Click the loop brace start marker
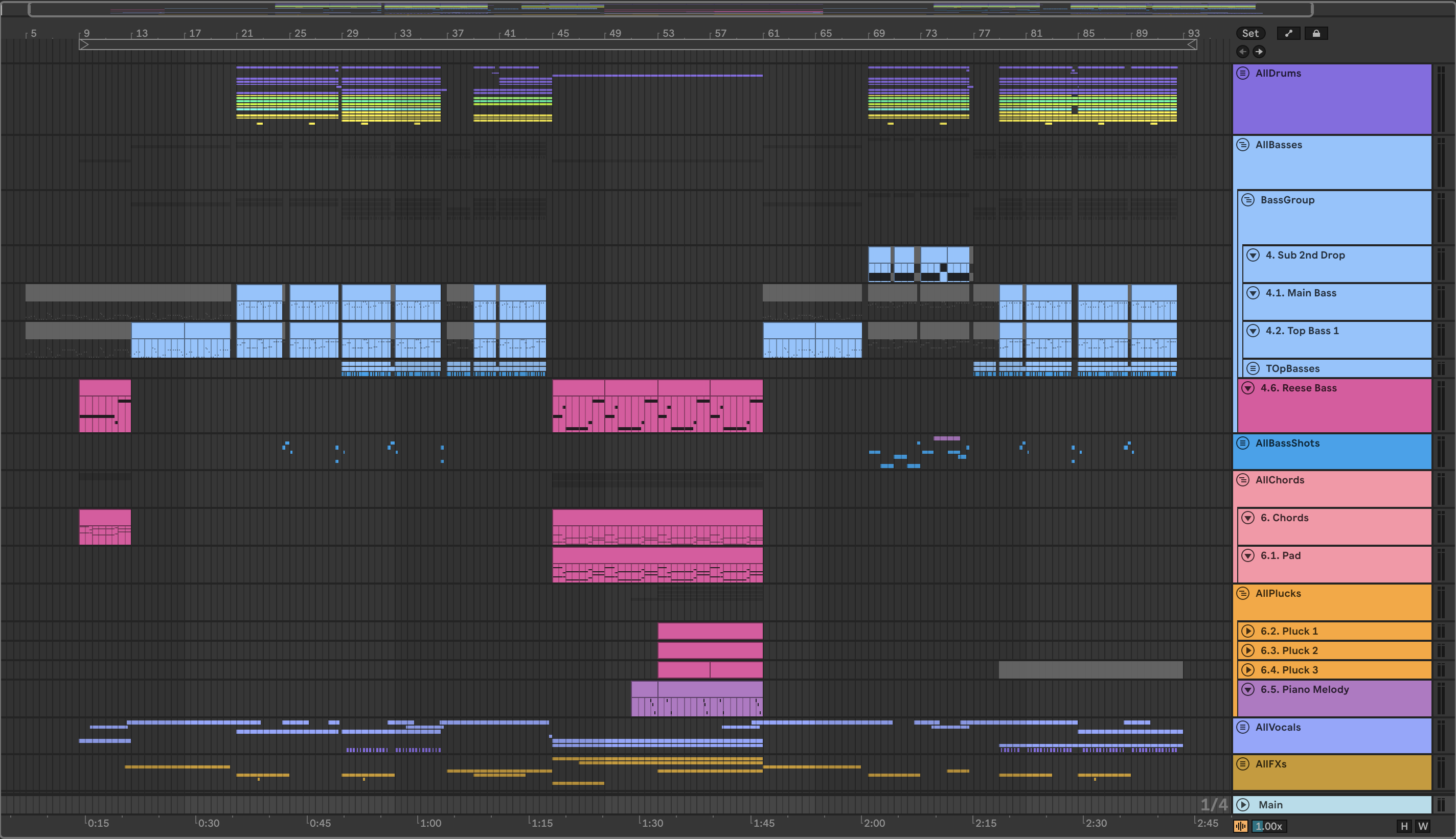1456x839 pixels. coord(84,44)
